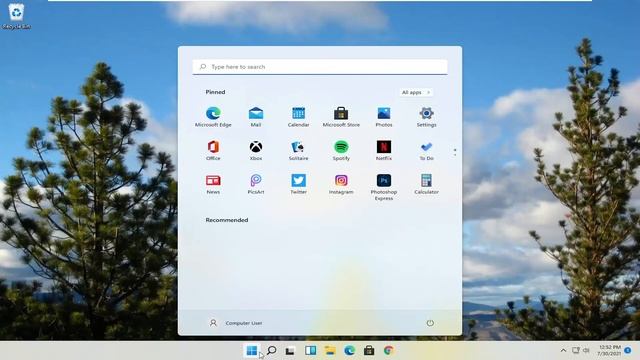Open volume control in system tray
This screenshot has height=360, width=640.
[x=586, y=350]
